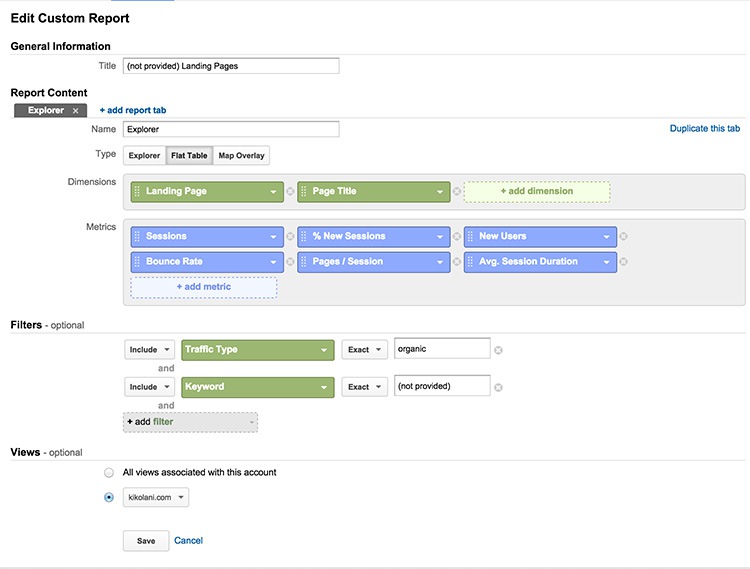
Task: Click the add report tab link
Action: 133,110
